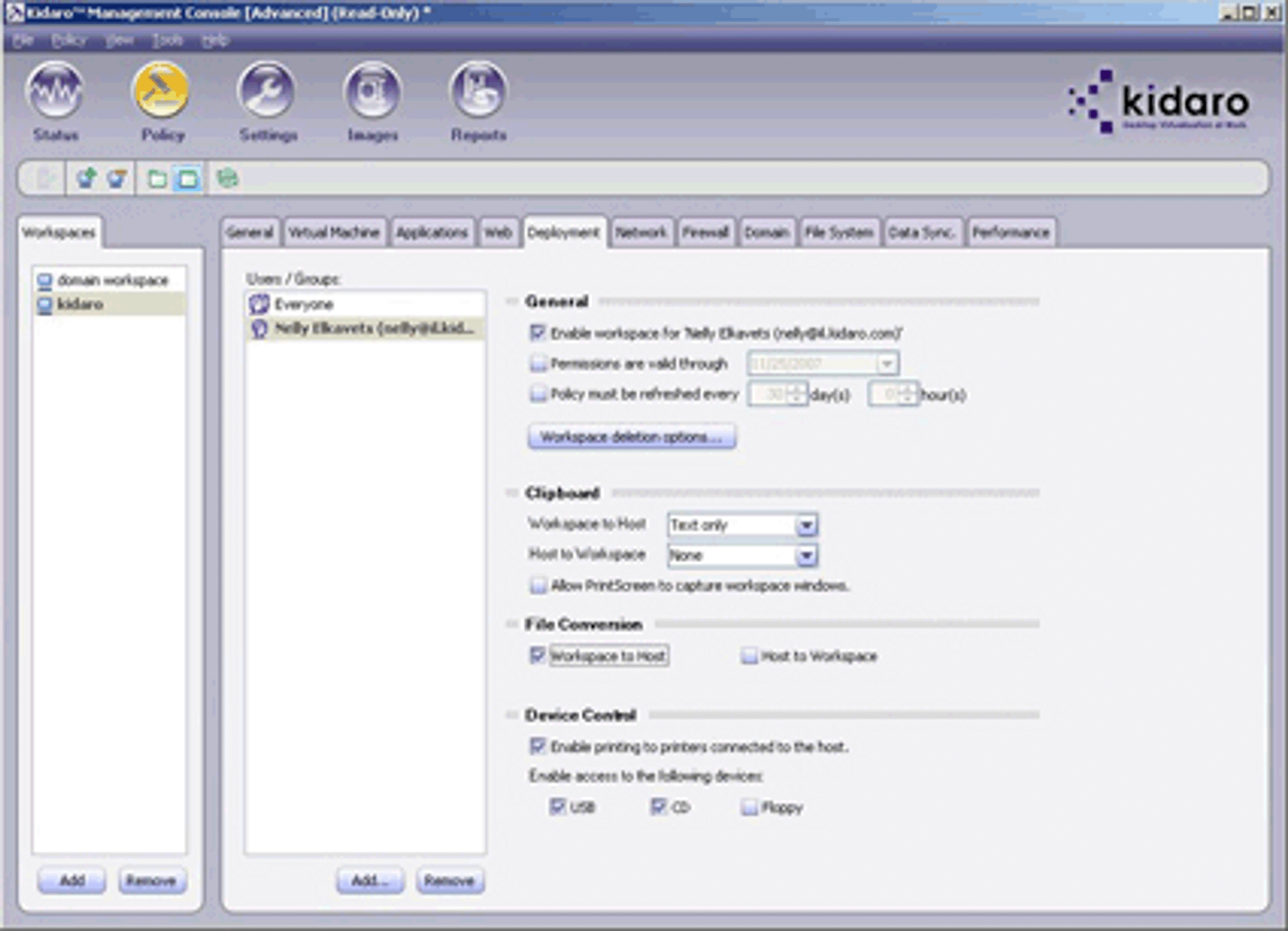Switch to the Performance tab
The width and height of the screenshot is (1288, 931).
point(1011,233)
